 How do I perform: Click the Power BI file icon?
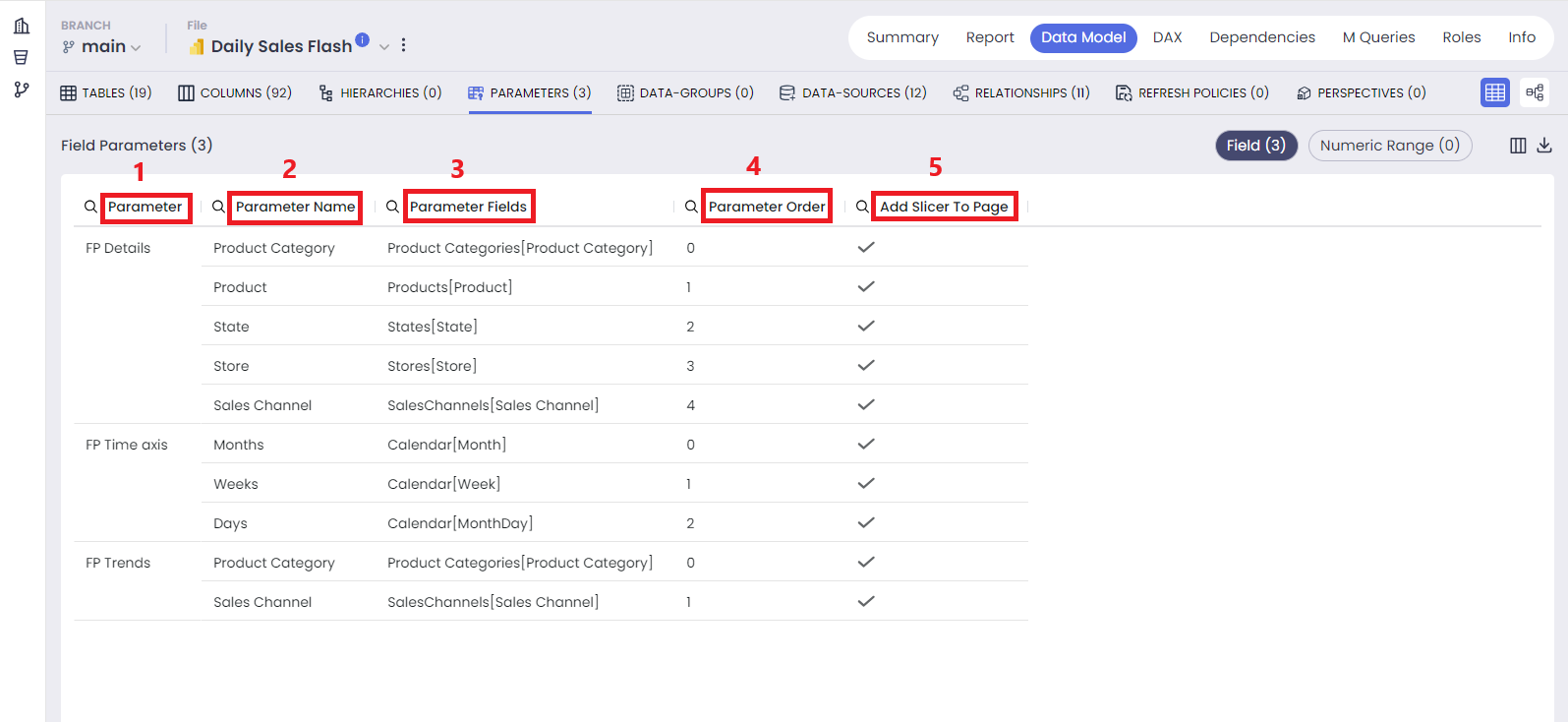197,46
